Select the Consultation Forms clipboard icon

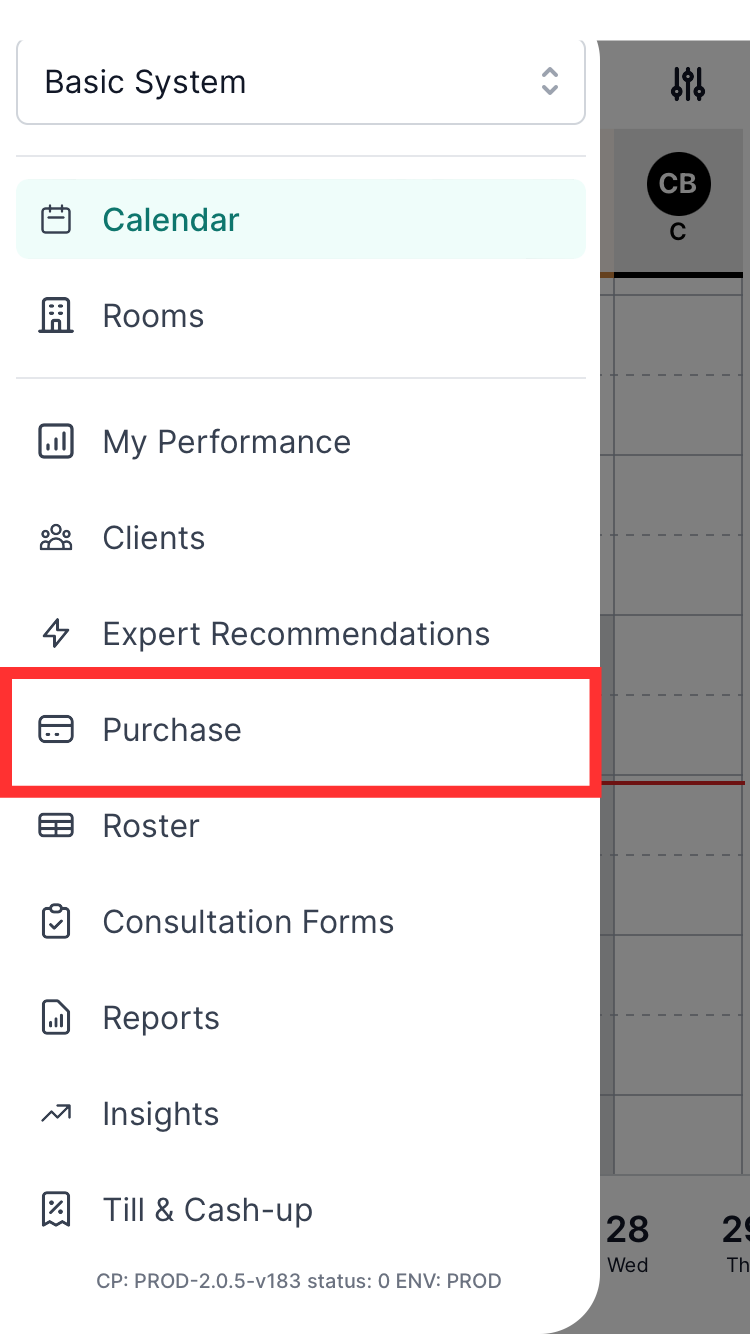point(56,922)
